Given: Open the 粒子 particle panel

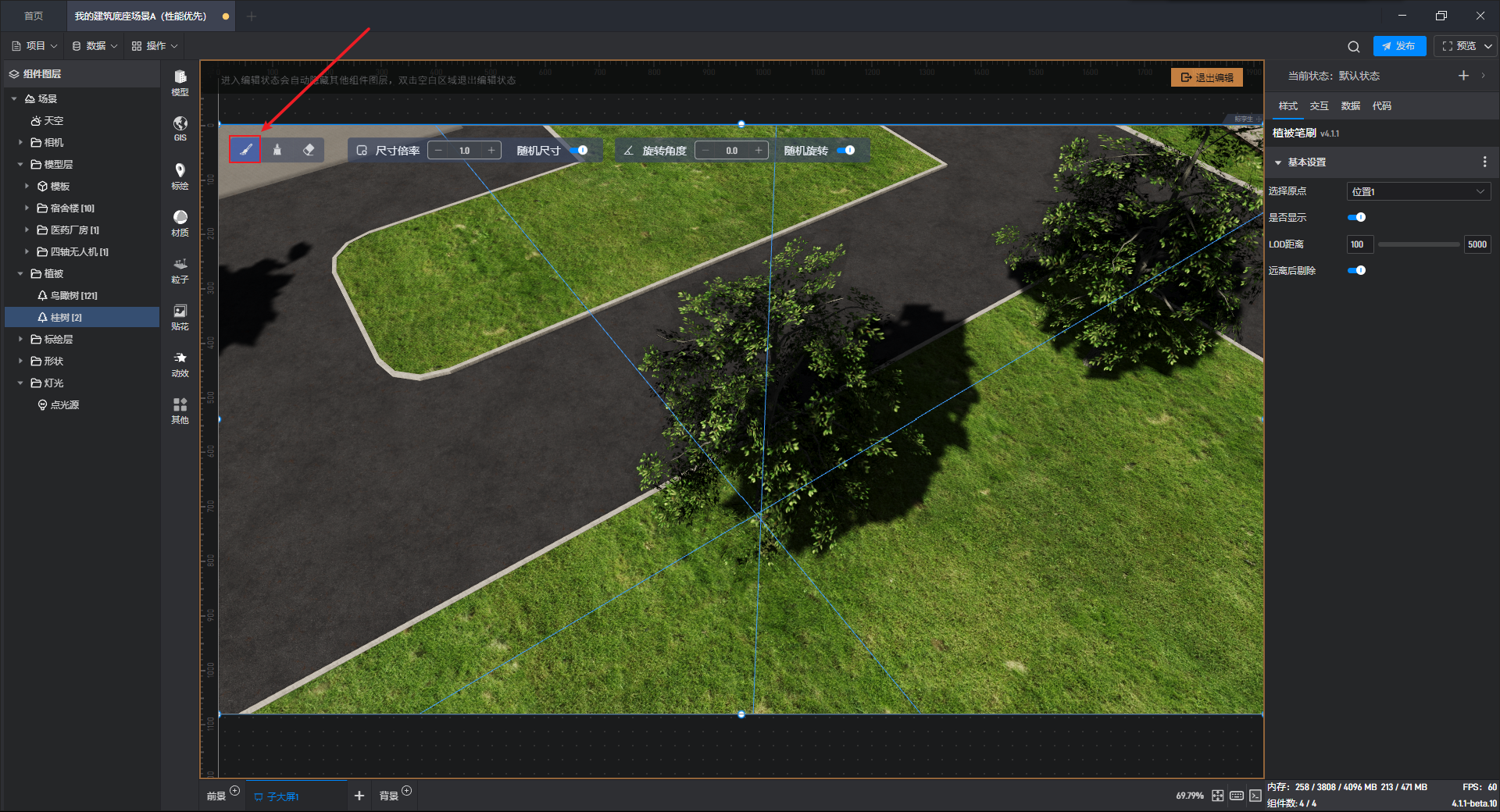Looking at the screenshot, I should [x=180, y=269].
